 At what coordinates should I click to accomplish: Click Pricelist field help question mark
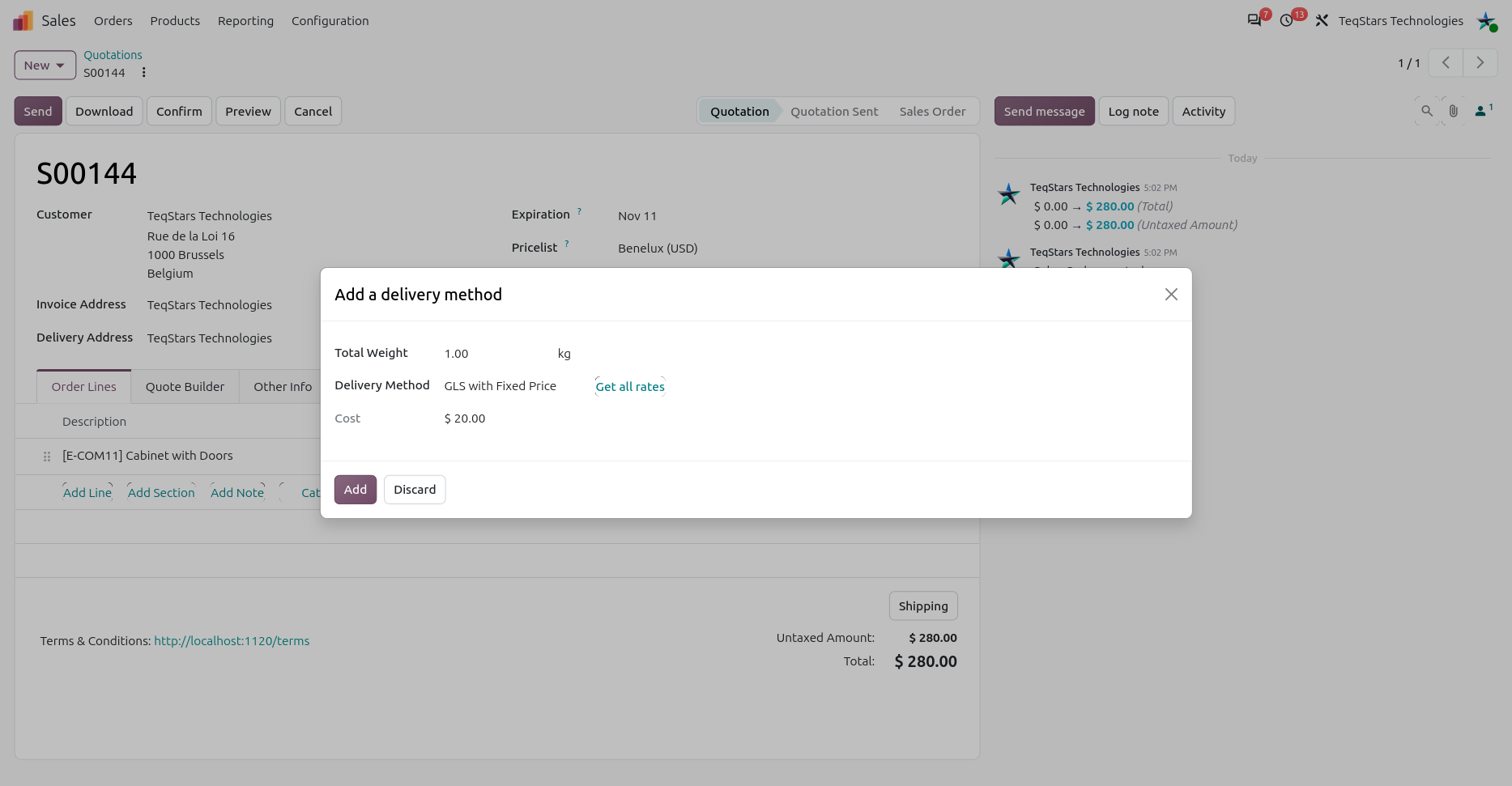pos(567,244)
